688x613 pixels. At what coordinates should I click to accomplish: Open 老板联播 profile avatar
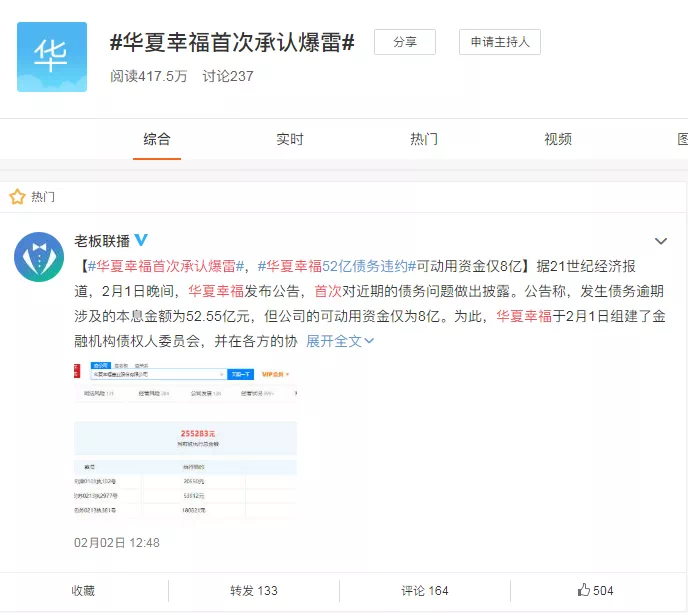[39, 257]
